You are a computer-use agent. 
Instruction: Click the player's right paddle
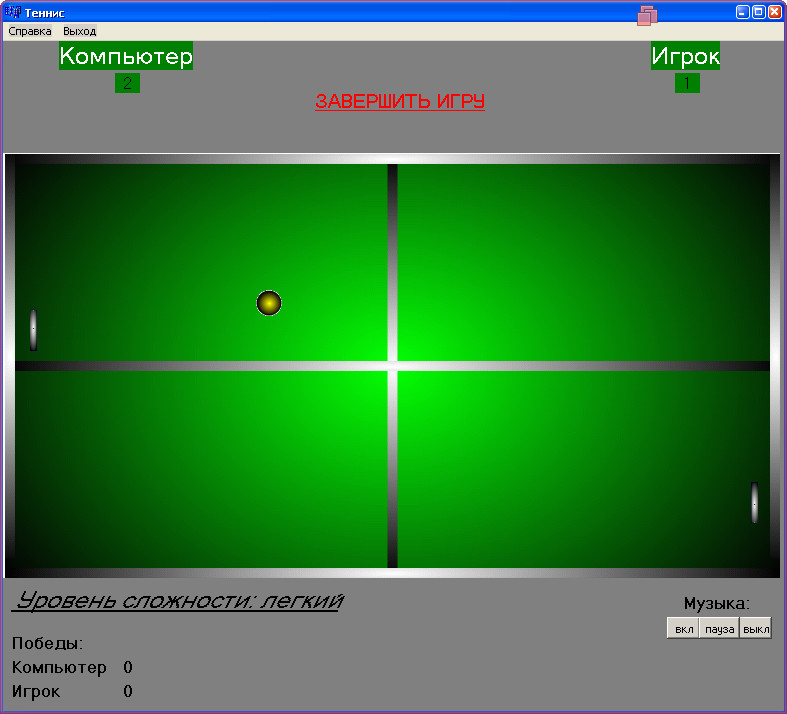click(754, 502)
